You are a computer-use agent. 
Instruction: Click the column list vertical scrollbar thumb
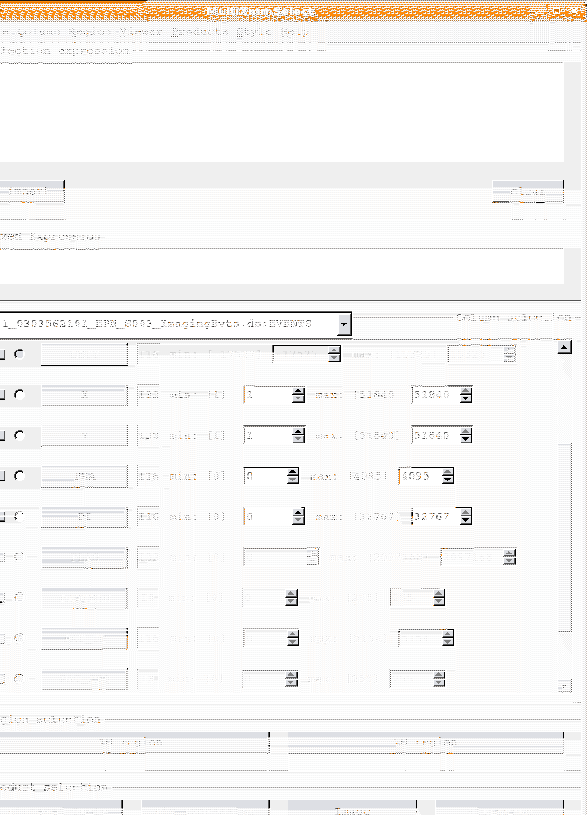coord(565,537)
